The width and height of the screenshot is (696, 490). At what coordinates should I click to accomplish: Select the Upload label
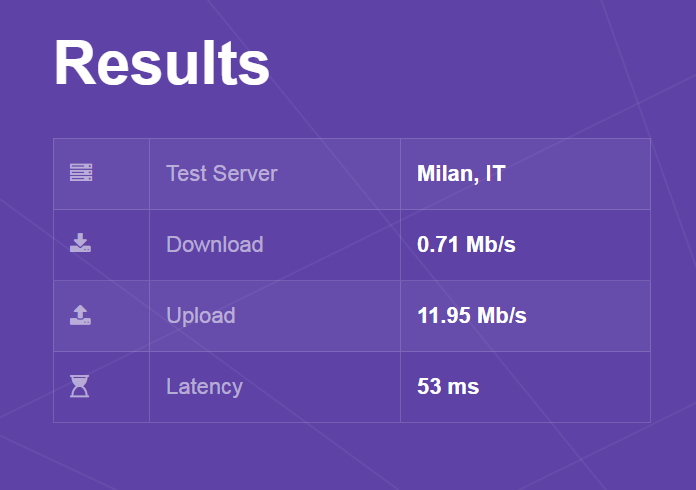200,316
